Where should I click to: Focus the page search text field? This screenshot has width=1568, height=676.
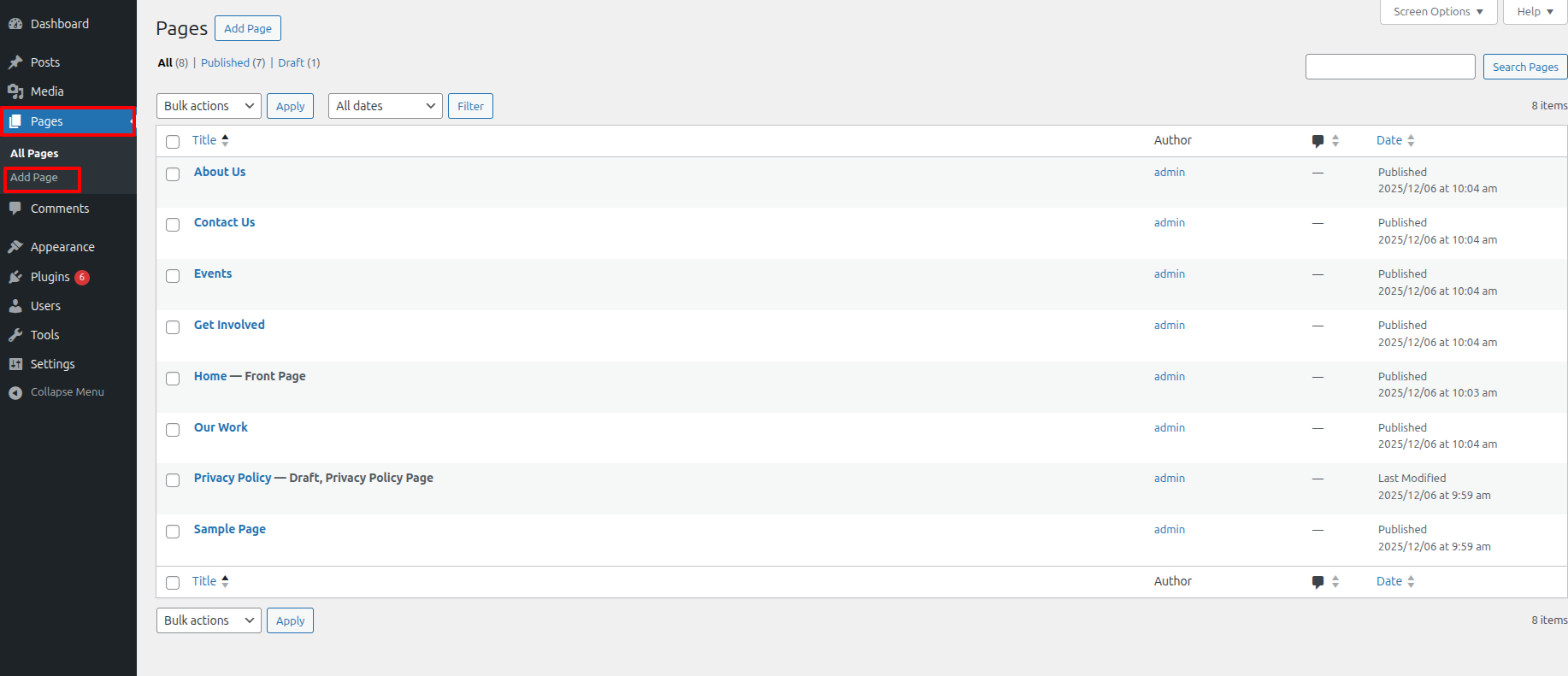click(1389, 67)
